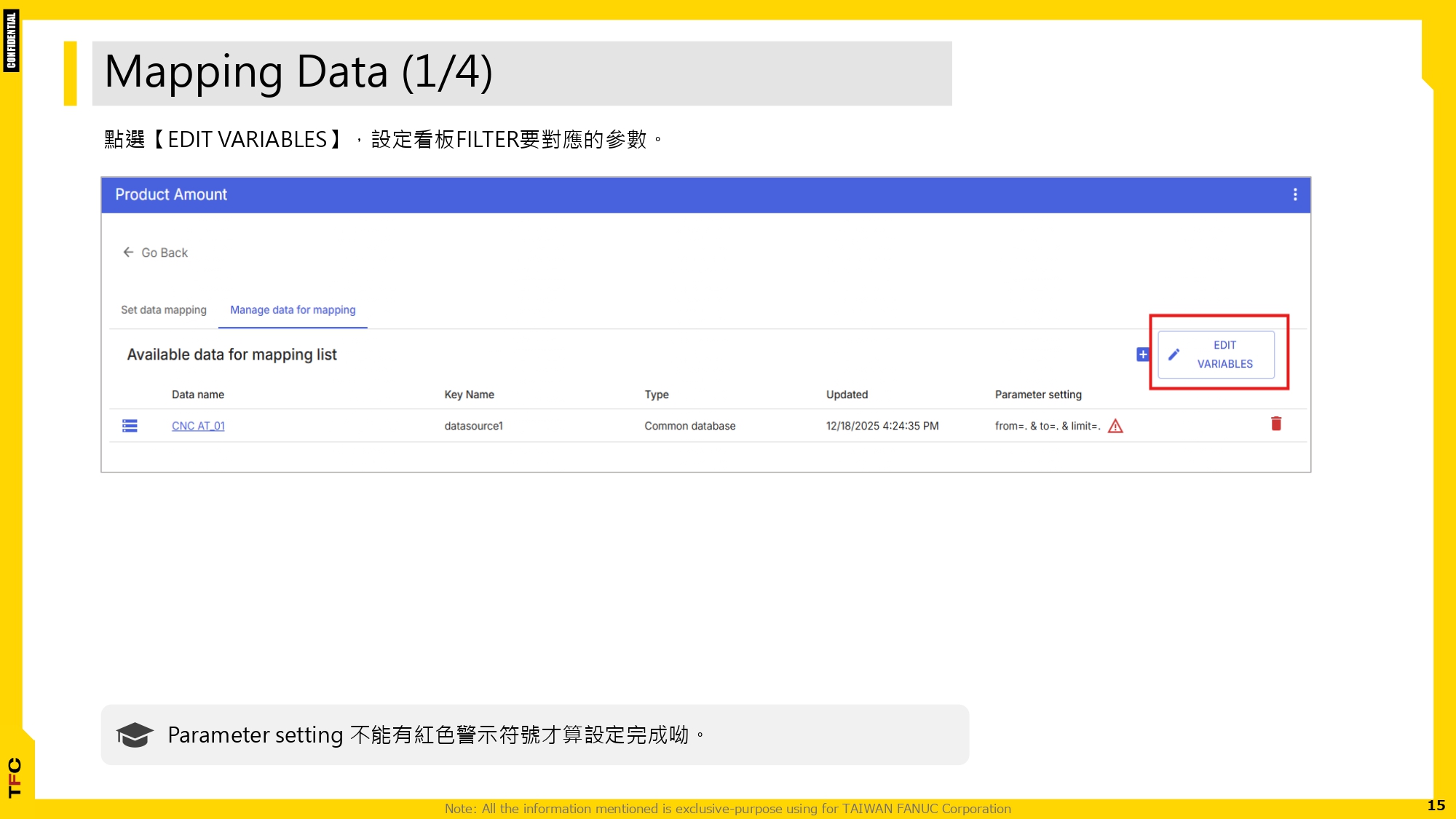The height and width of the screenshot is (819, 1456).
Task: Click the list icon beside CNC AT_01 row
Action: pyautogui.click(x=130, y=426)
